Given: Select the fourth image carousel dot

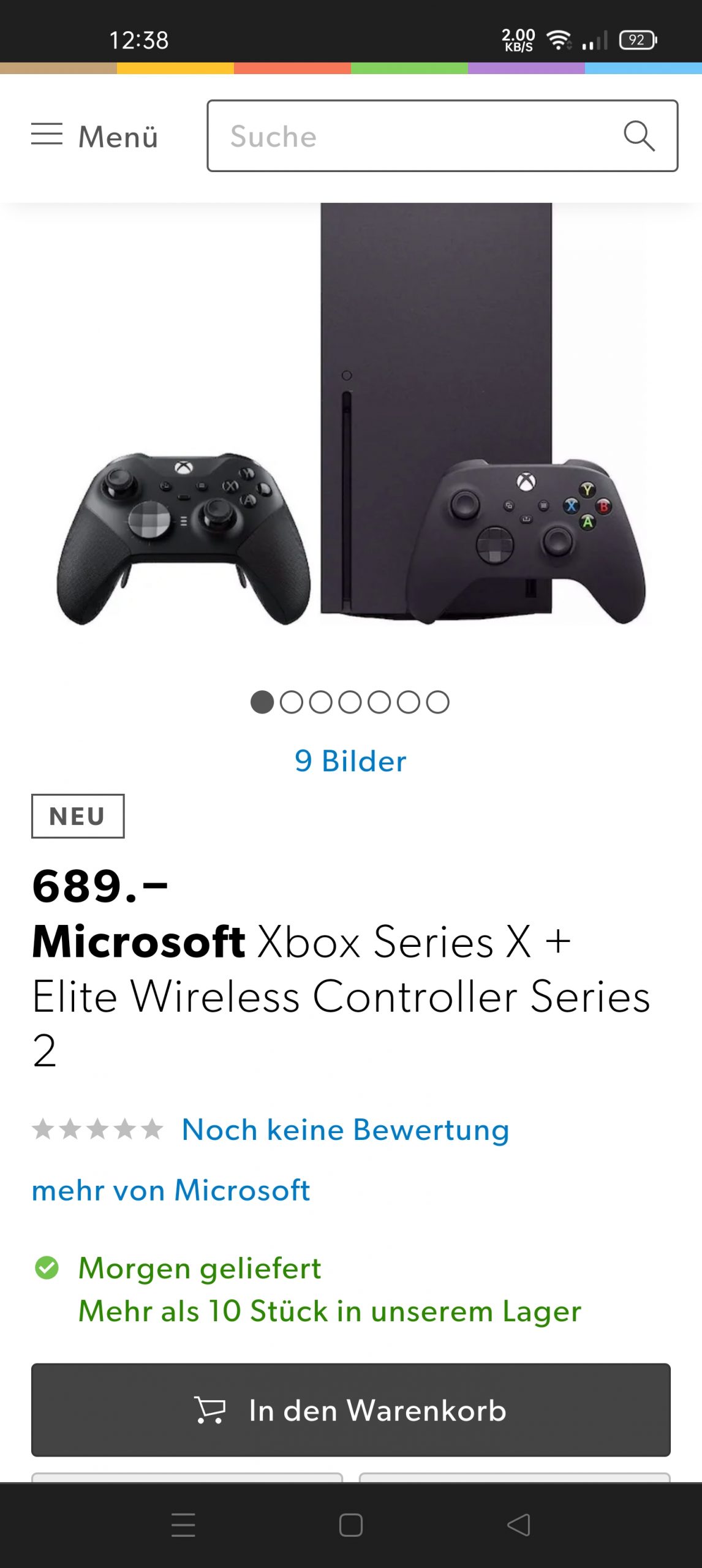Looking at the screenshot, I should (x=350, y=702).
